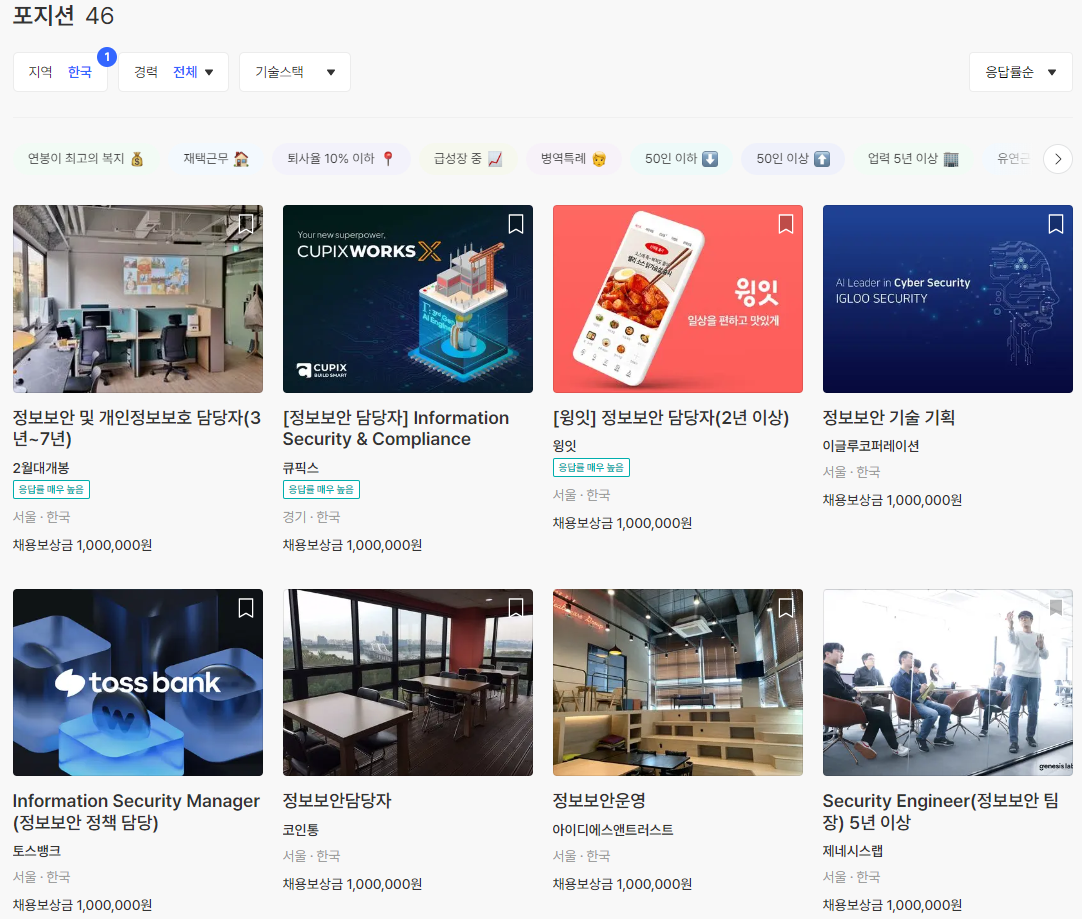Click company name 토스뱅크

[x=37, y=851]
